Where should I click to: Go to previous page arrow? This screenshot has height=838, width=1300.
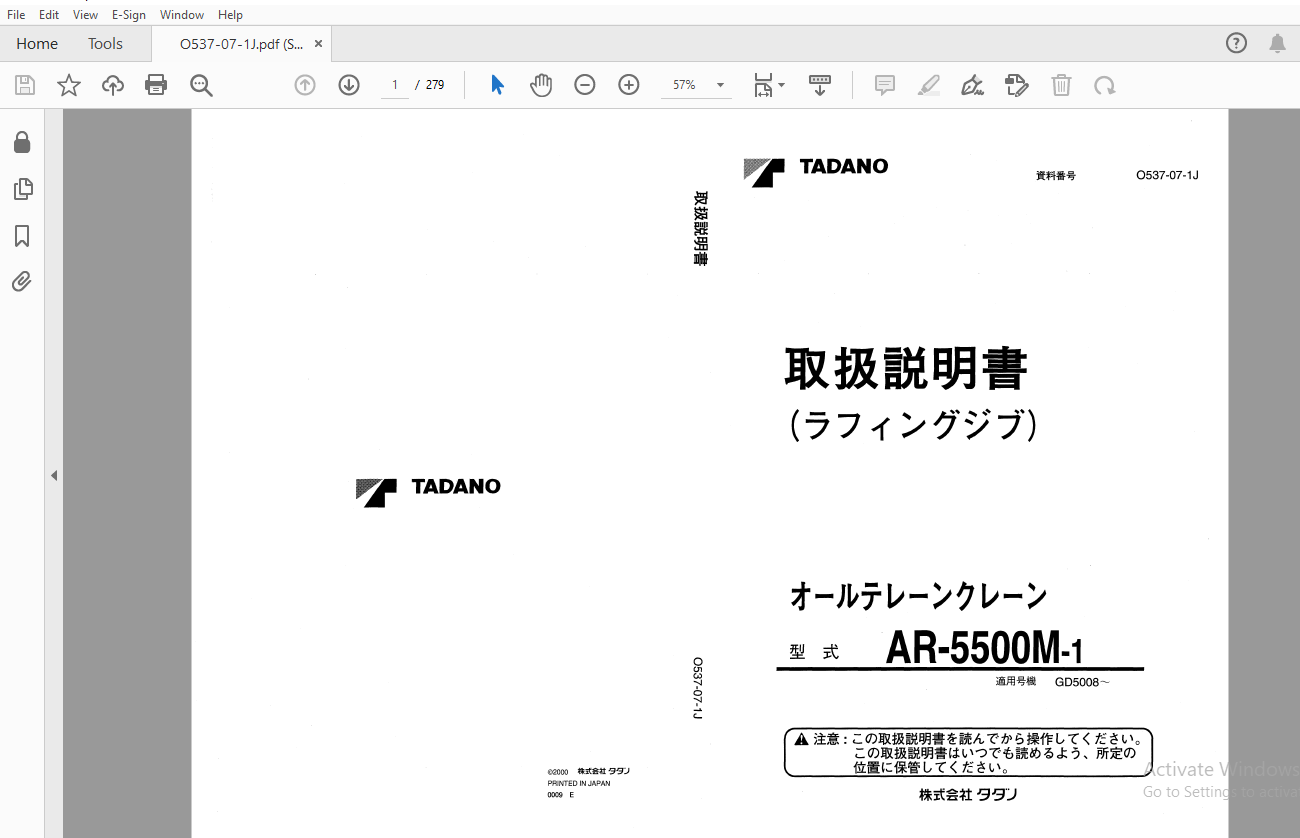[x=305, y=85]
